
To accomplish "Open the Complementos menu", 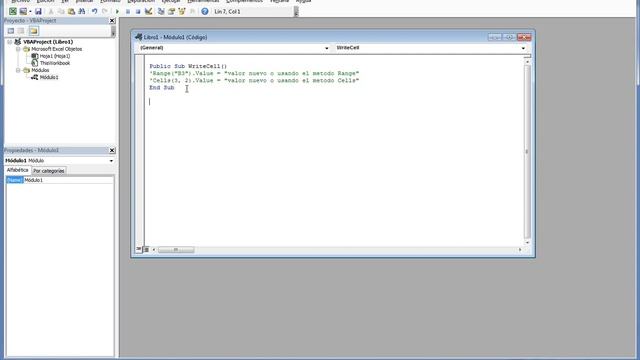I will click(244, 1).
